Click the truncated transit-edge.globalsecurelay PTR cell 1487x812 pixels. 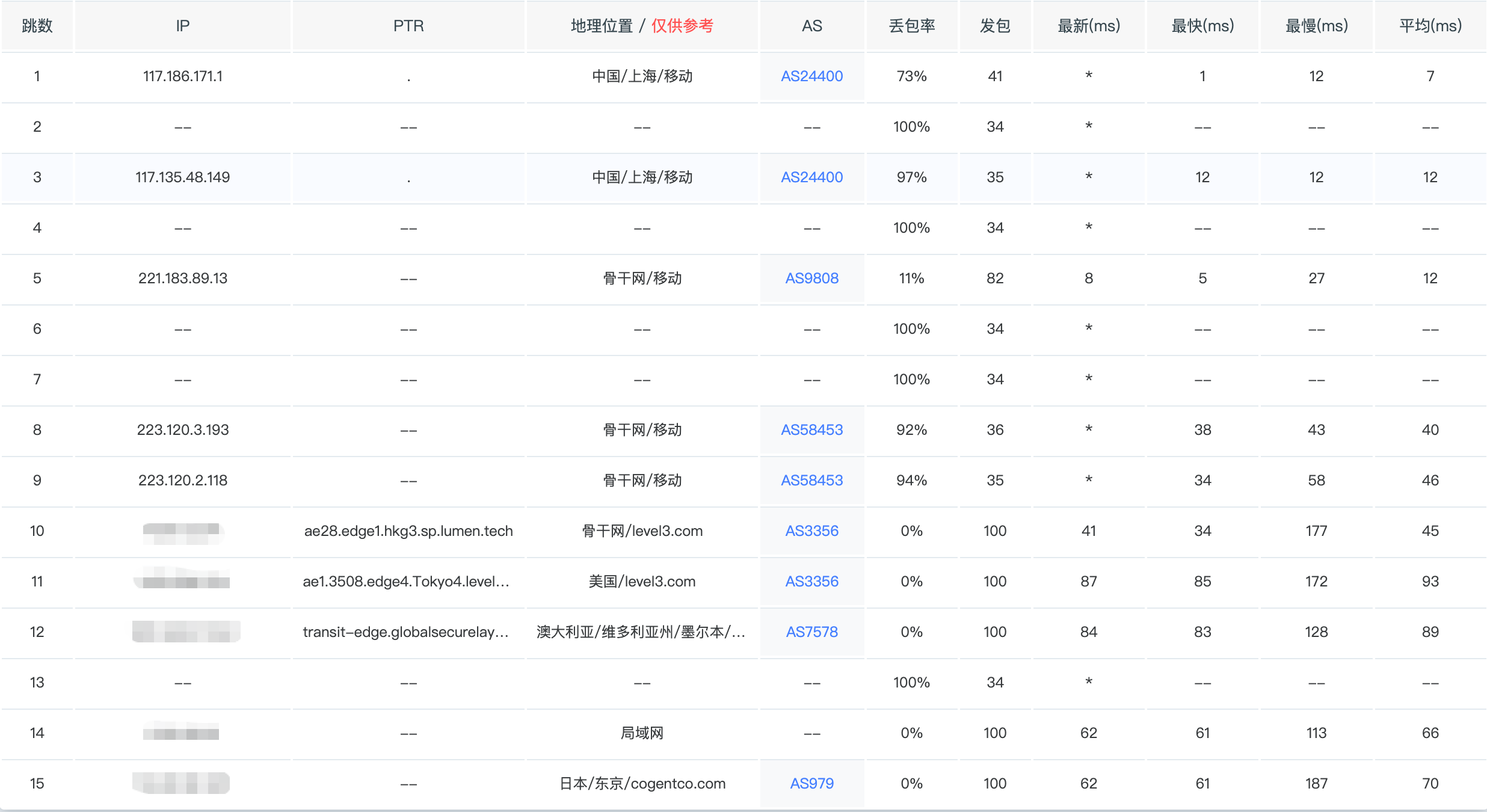click(406, 632)
